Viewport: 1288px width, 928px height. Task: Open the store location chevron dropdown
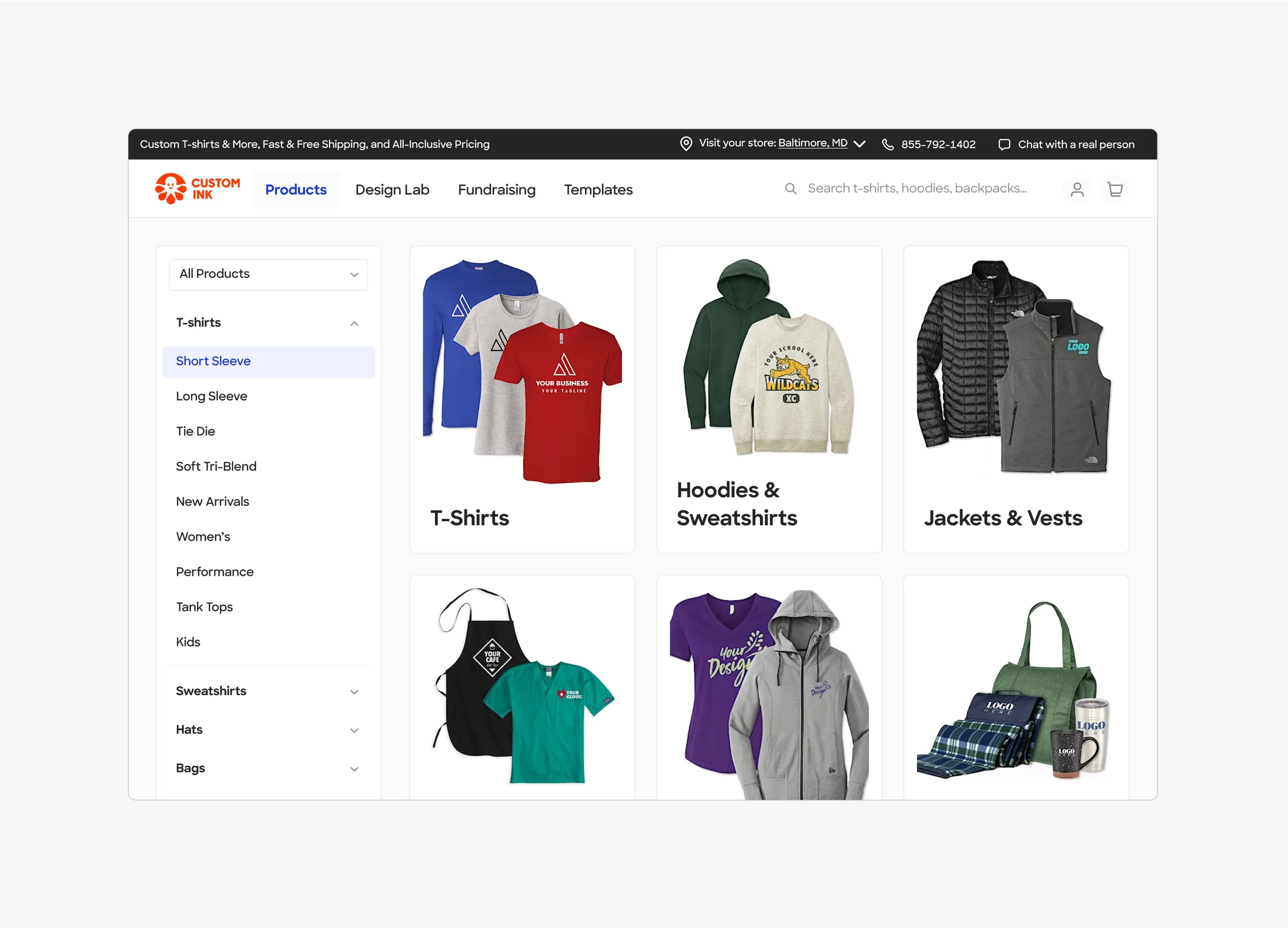tap(859, 144)
